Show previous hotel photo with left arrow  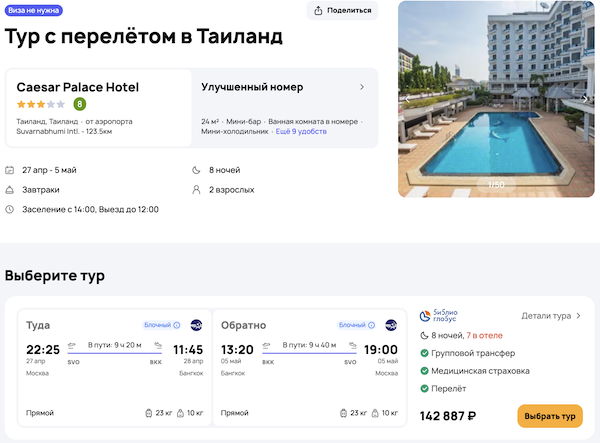tap(407, 99)
